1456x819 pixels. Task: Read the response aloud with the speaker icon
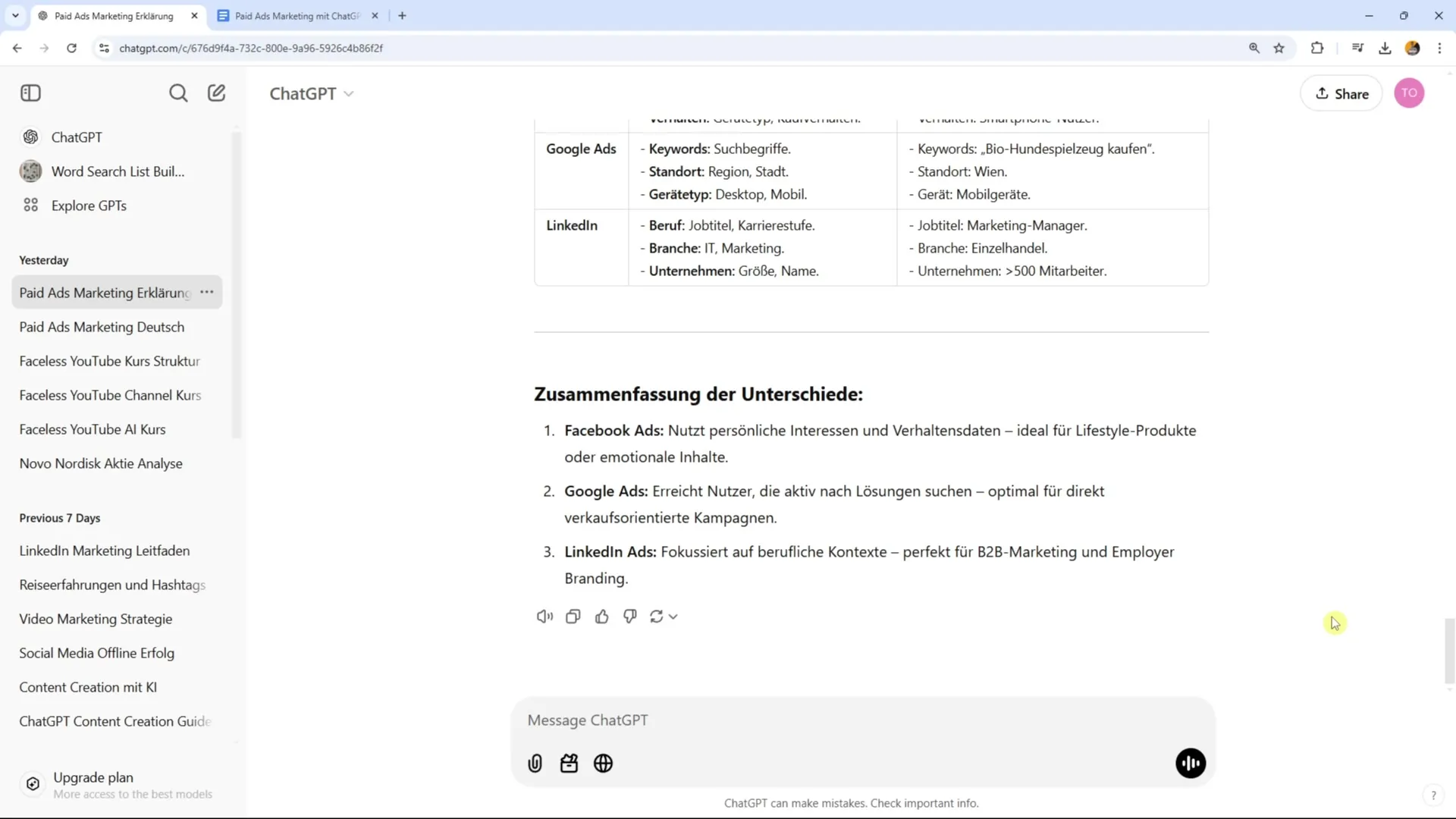coord(544,617)
